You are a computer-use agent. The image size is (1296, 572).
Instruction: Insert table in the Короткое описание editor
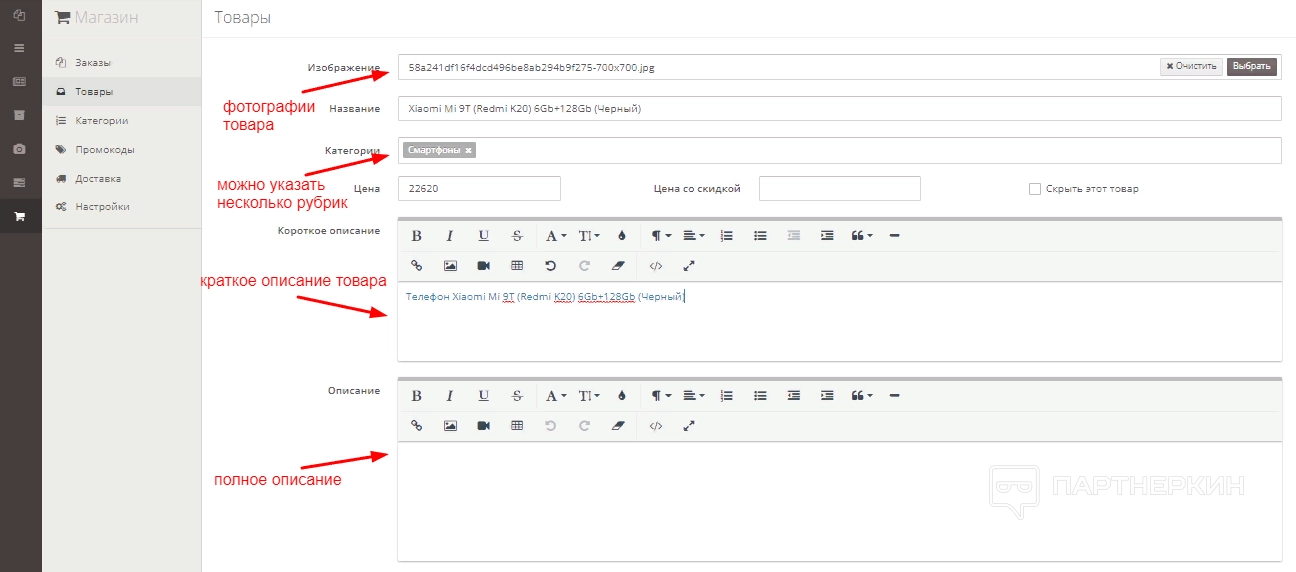[517, 266]
